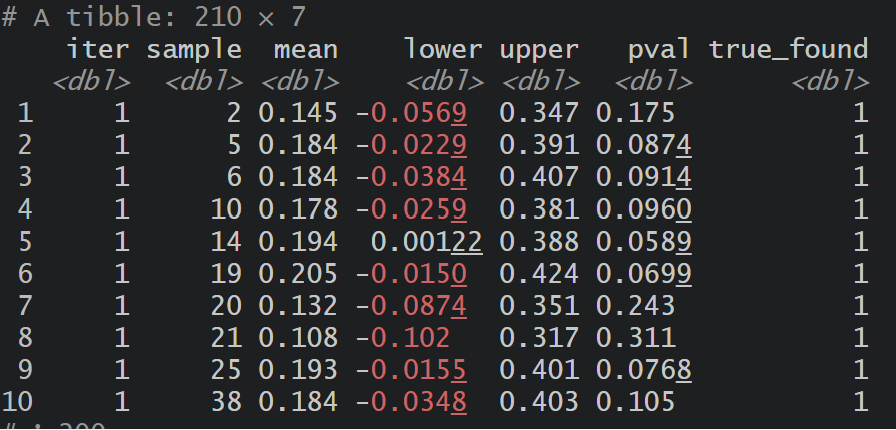The height and width of the screenshot is (430, 896).
Task: Click the upper value 0.317
Action: (x=539, y=339)
